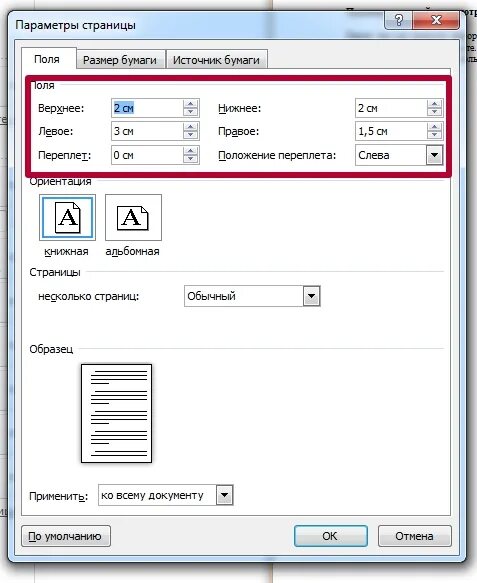Open the Положение переплета dropdown

click(x=434, y=155)
